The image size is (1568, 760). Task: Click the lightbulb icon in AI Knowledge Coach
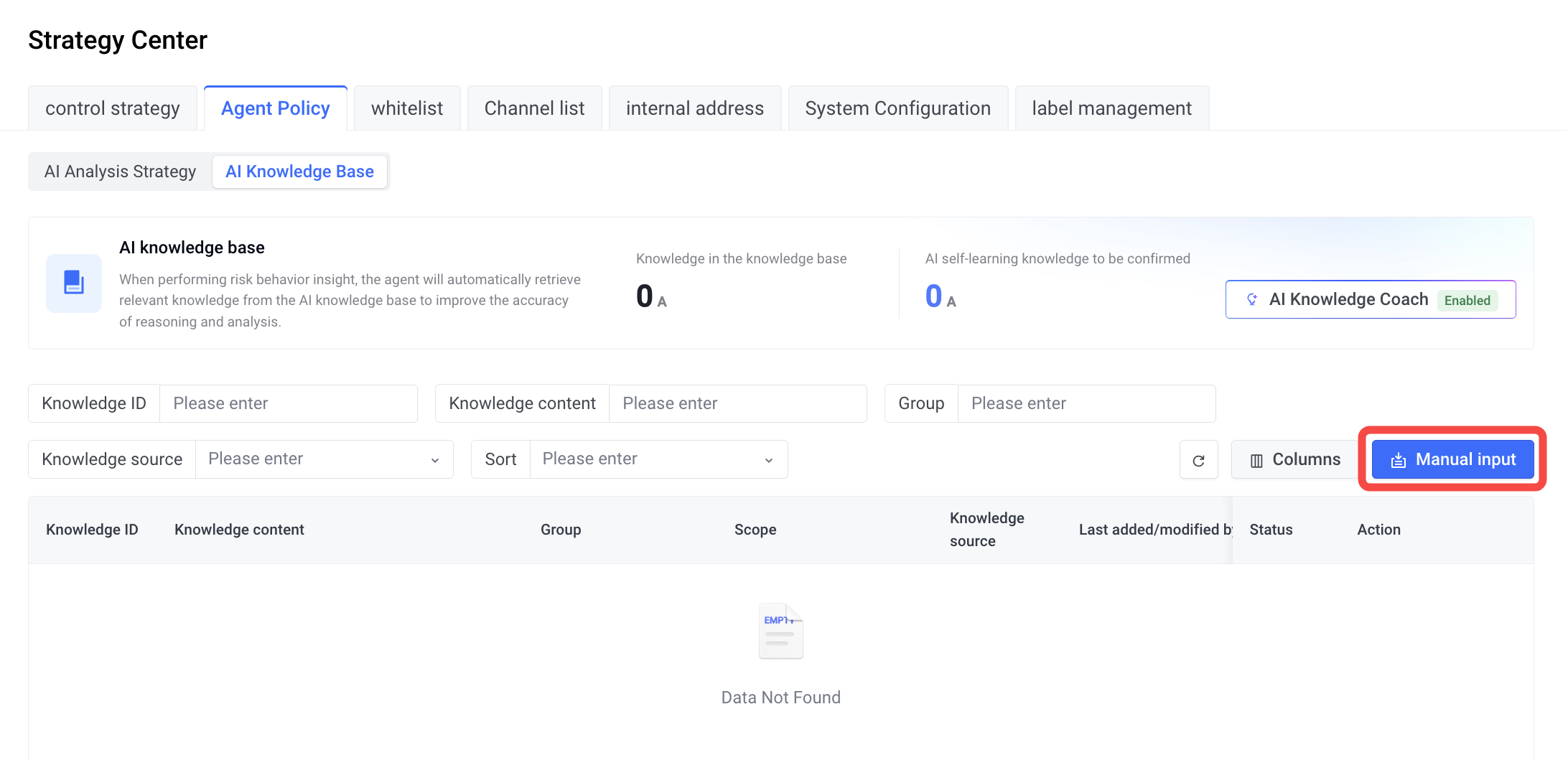(1251, 299)
